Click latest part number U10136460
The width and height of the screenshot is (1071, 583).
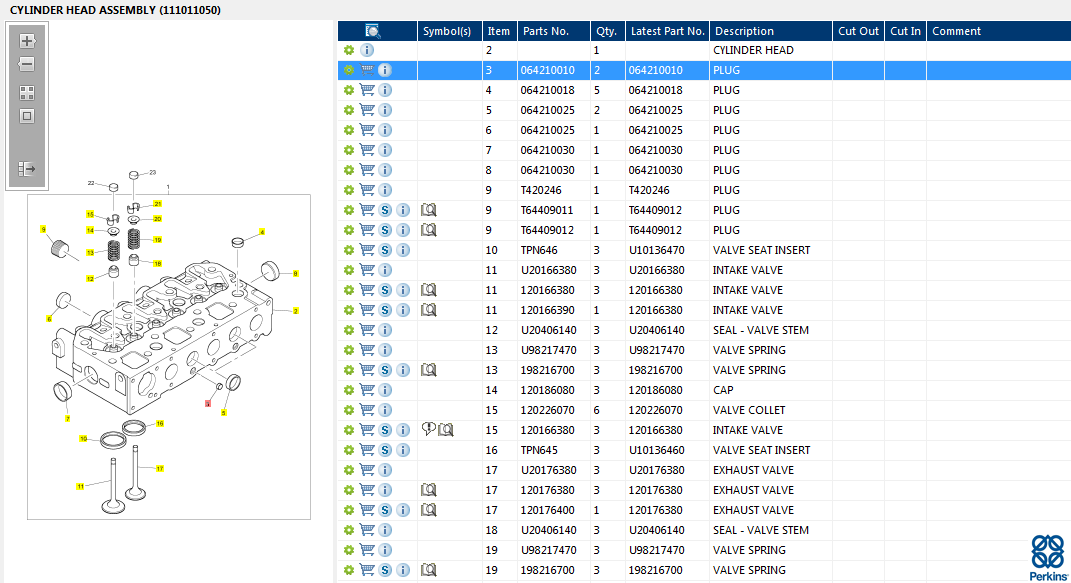coord(656,450)
